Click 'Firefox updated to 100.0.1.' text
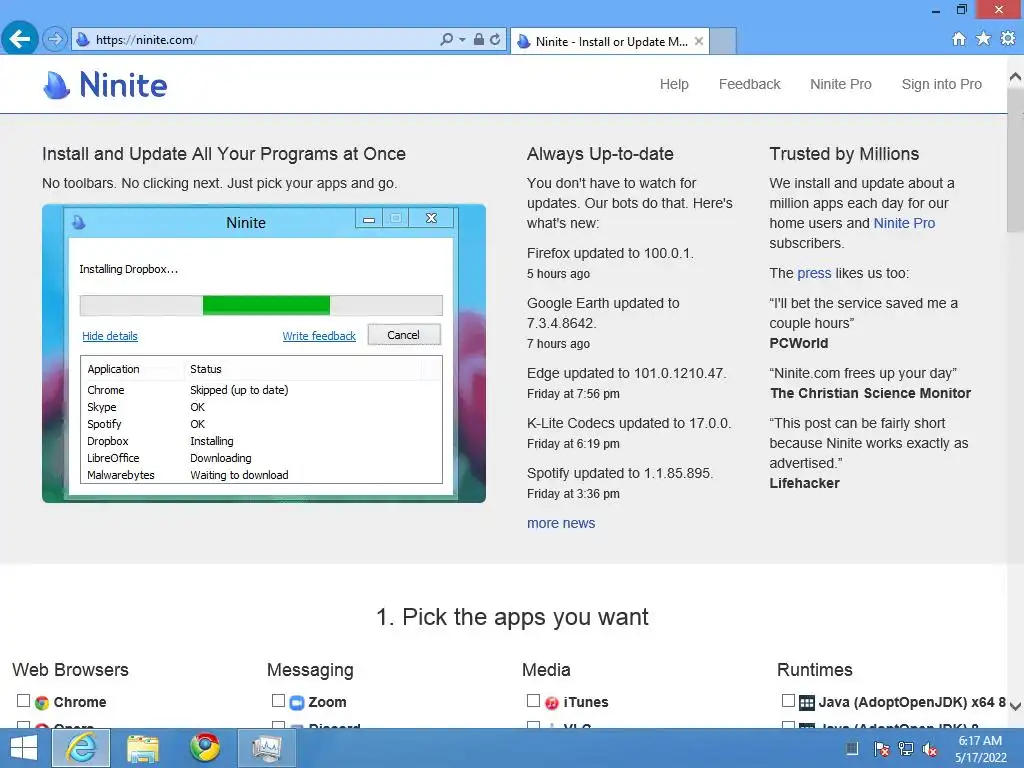1024x768 pixels. tap(610, 253)
